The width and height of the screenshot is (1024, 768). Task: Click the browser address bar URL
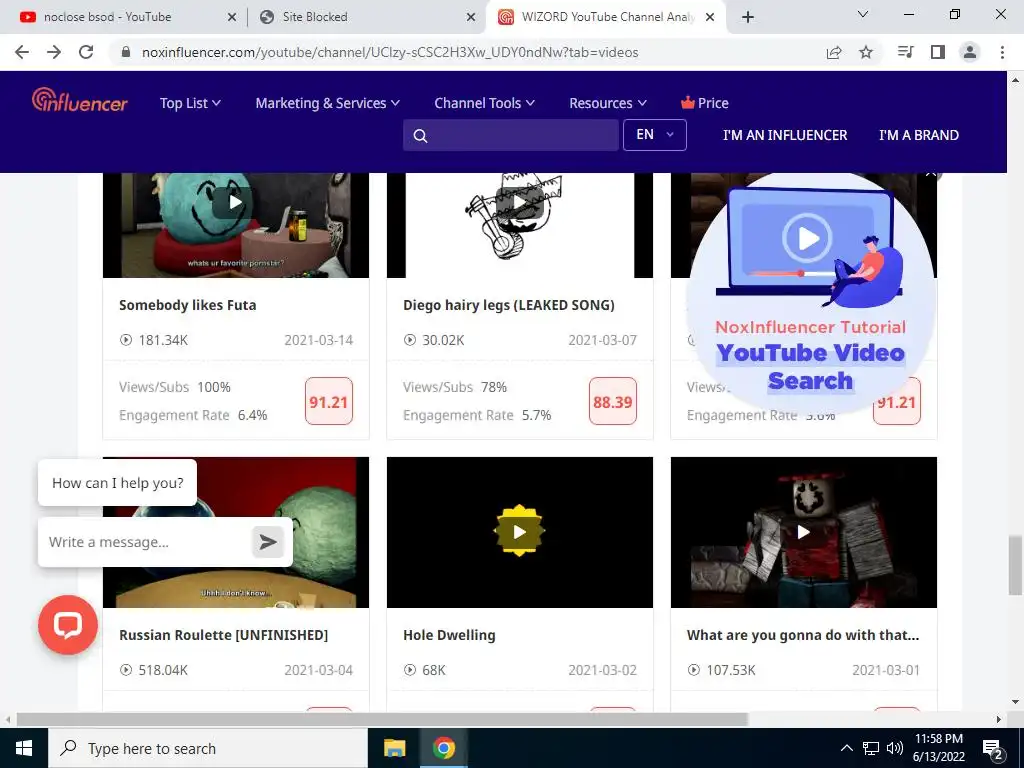click(390, 52)
